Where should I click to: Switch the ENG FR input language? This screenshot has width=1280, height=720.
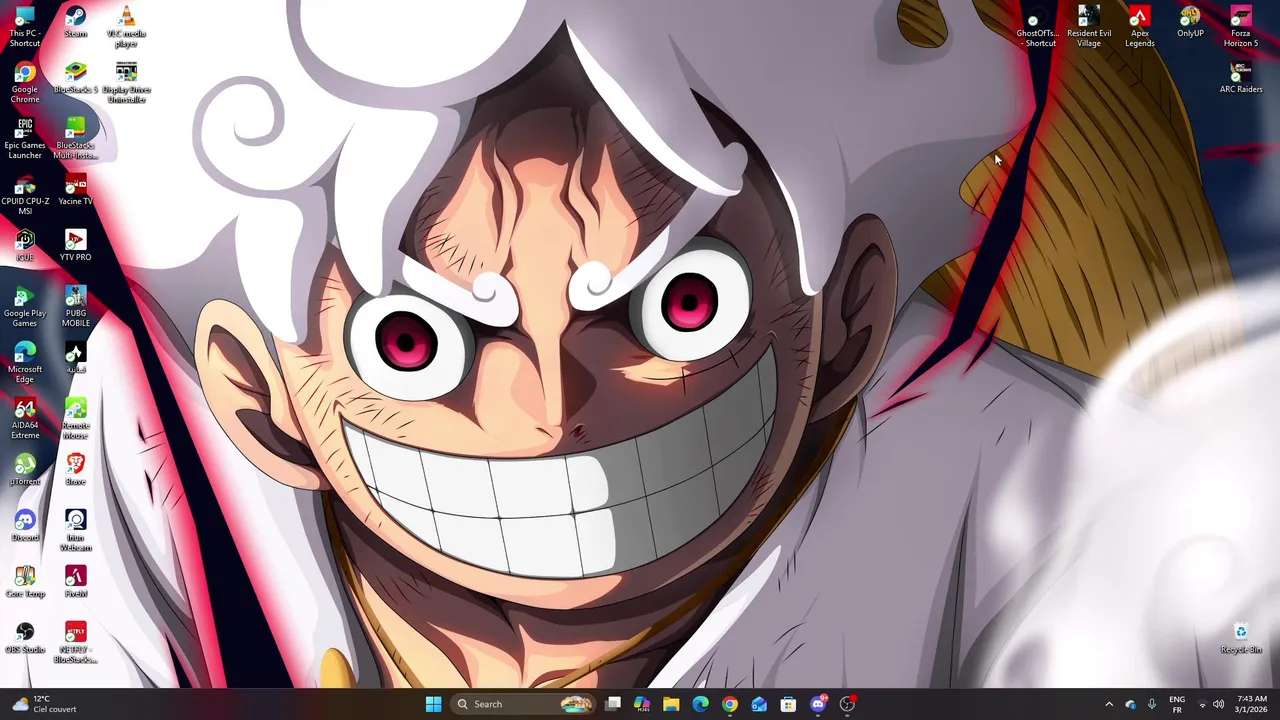(1177, 704)
